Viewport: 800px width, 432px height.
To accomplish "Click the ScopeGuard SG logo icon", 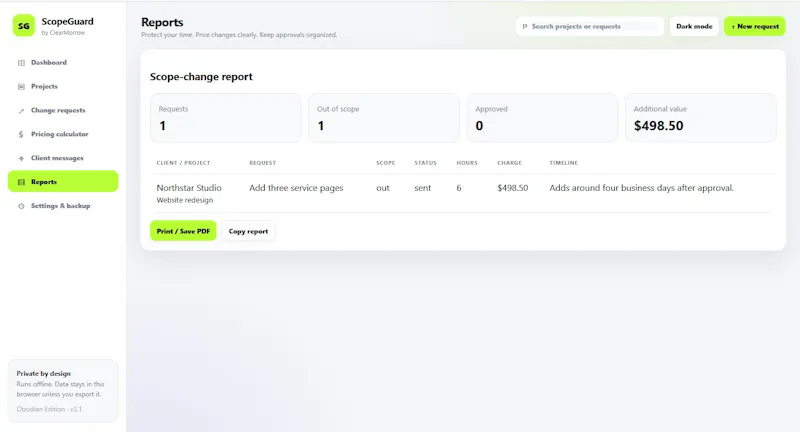I will tap(23, 26).
